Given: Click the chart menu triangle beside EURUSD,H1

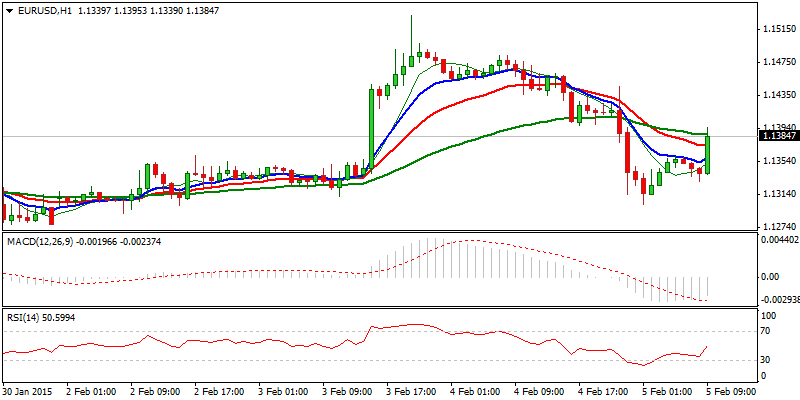Looking at the screenshot, I should tap(10, 11).
